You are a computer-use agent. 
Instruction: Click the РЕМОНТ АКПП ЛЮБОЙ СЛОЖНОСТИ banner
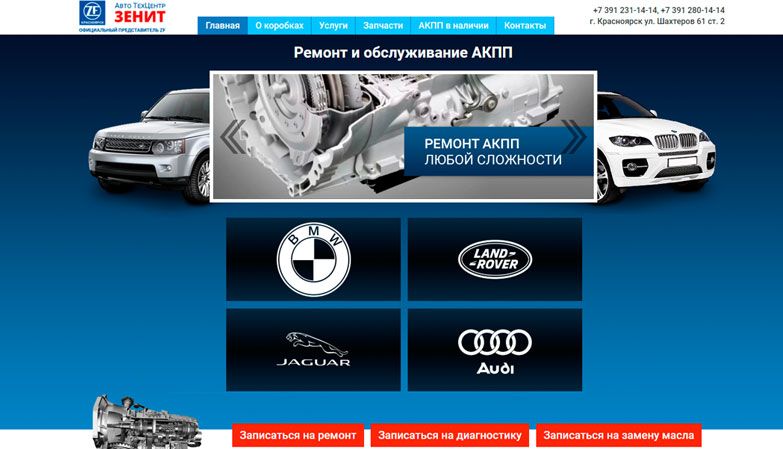tap(498, 151)
